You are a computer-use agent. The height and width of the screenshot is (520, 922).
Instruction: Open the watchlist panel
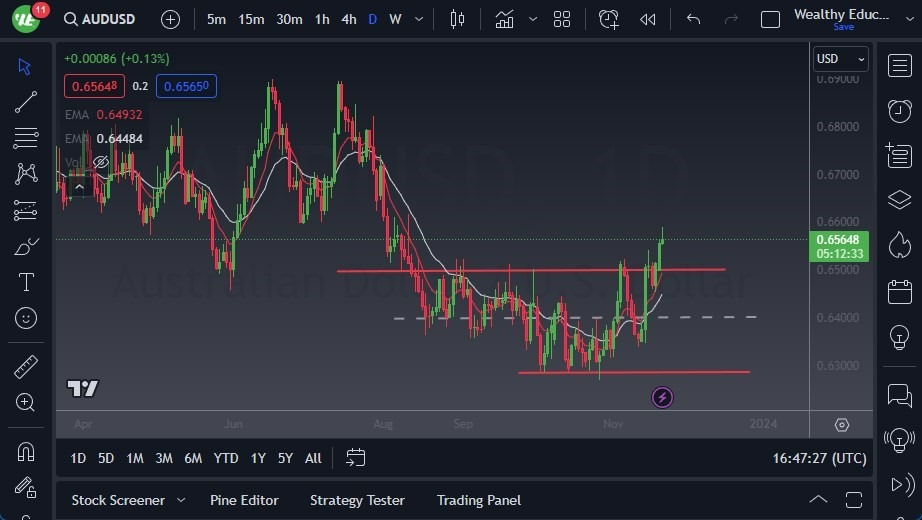pyautogui.click(x=900, y=65)
